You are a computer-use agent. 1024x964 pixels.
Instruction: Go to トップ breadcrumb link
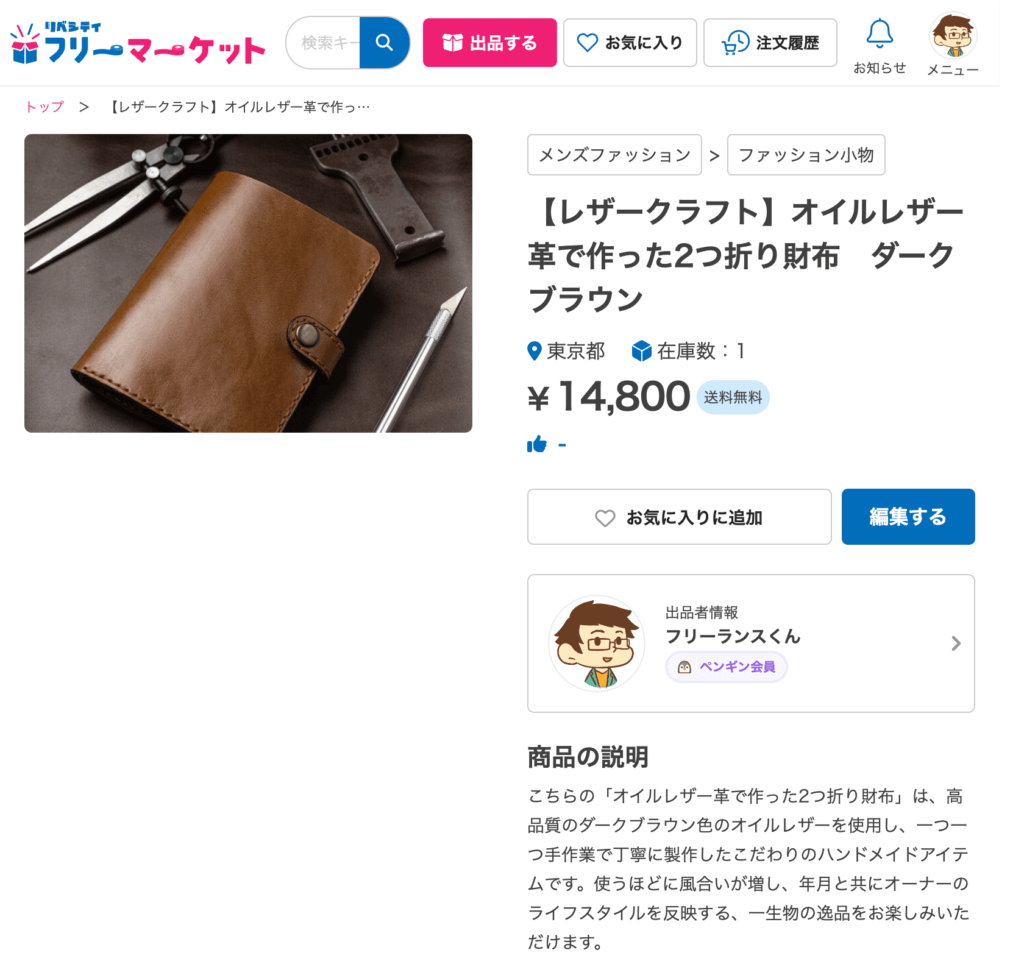44,106
